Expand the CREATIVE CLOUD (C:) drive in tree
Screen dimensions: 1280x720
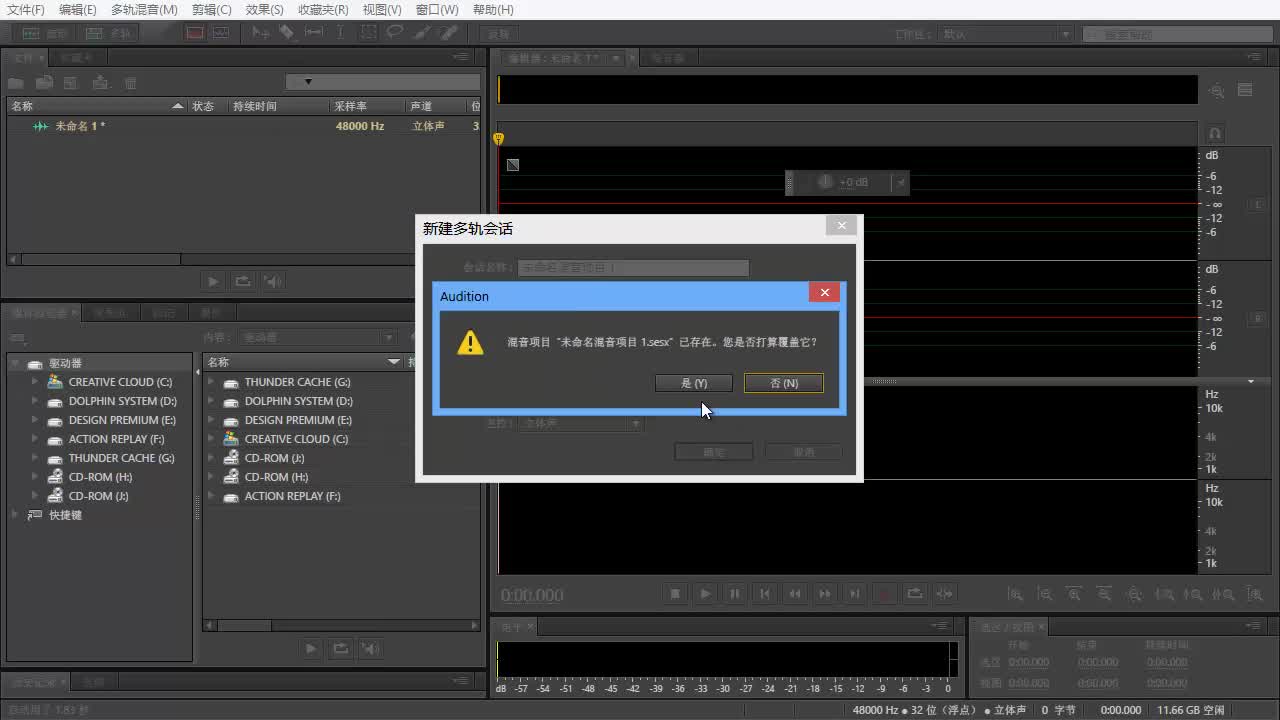pyautogui.click(x=35, y=382)
